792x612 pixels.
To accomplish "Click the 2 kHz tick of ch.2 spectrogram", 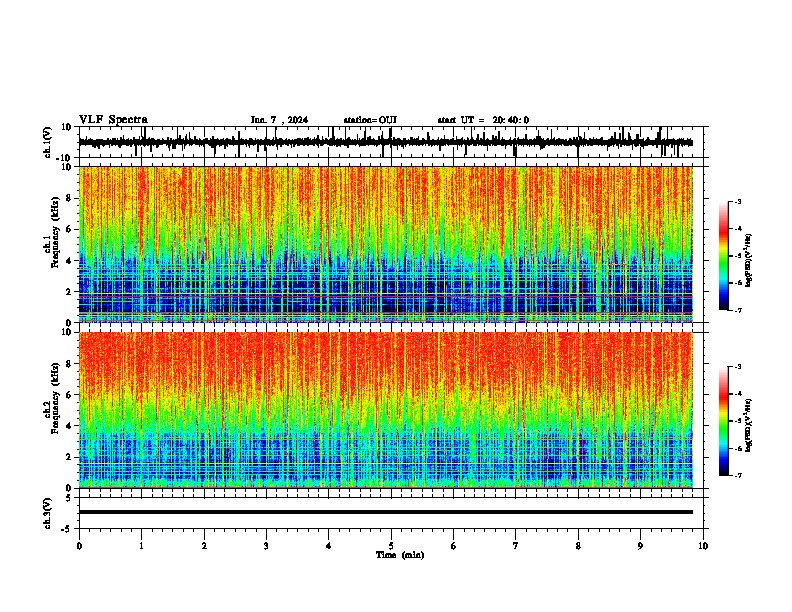I will point(69,457).
